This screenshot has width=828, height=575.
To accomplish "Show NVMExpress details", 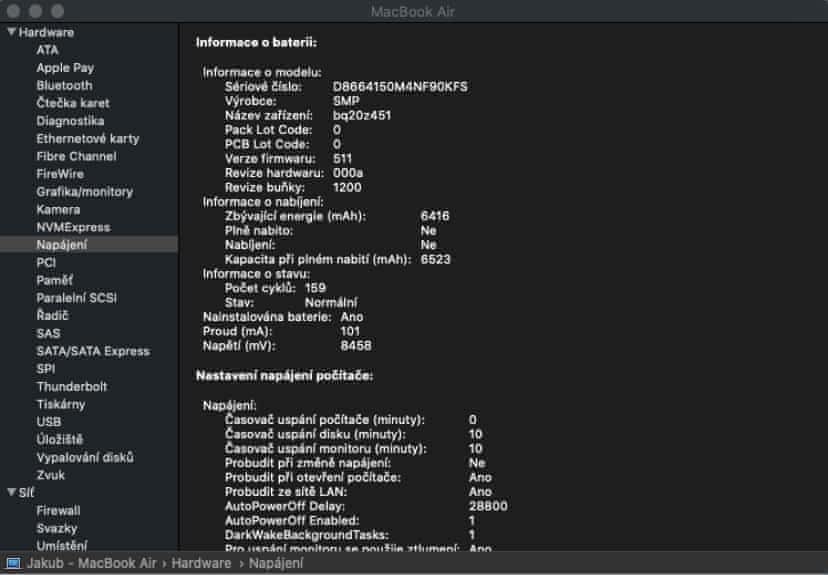I will tap(73, 227).
